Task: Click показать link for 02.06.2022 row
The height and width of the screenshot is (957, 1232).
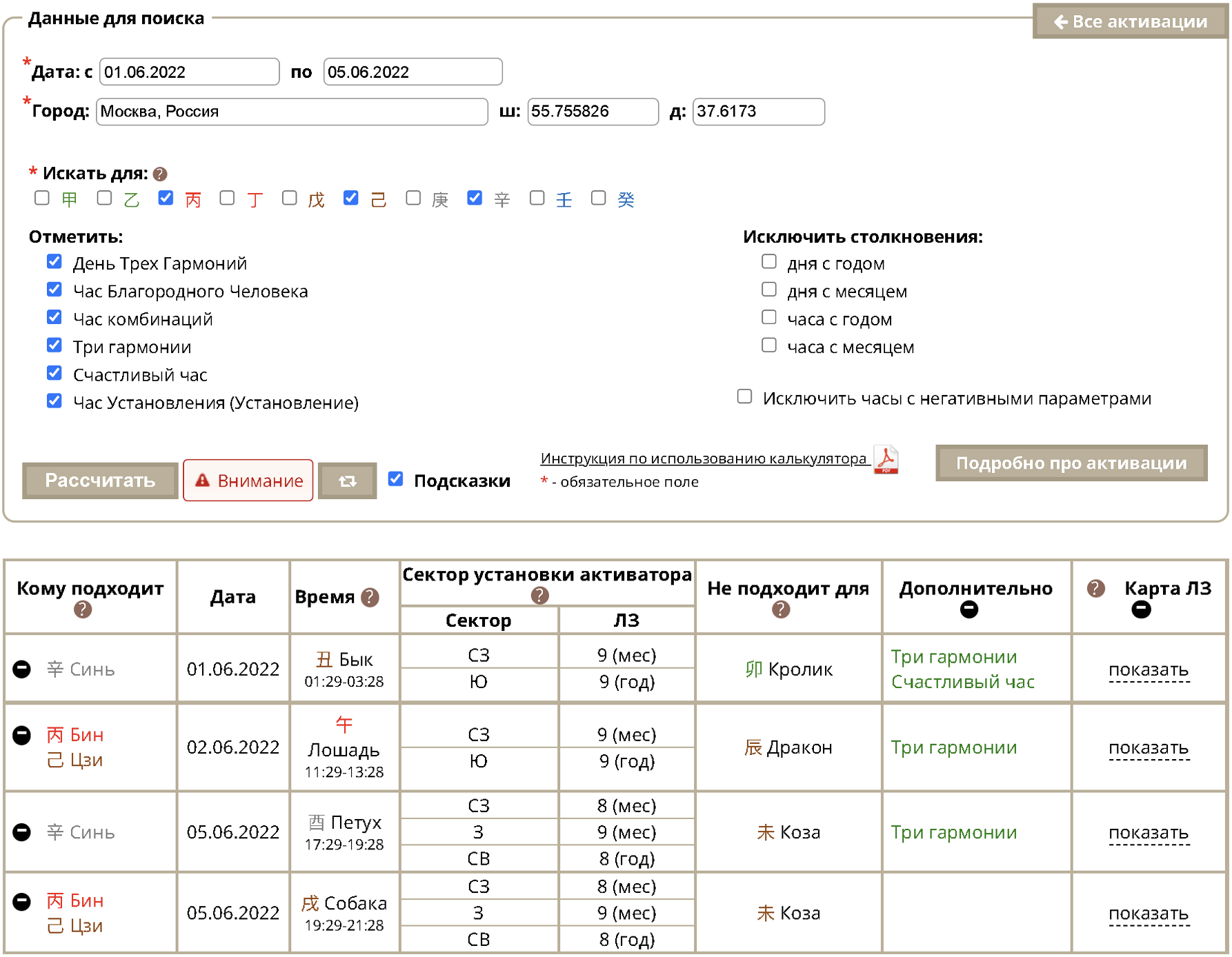Action: [1149, 747]
